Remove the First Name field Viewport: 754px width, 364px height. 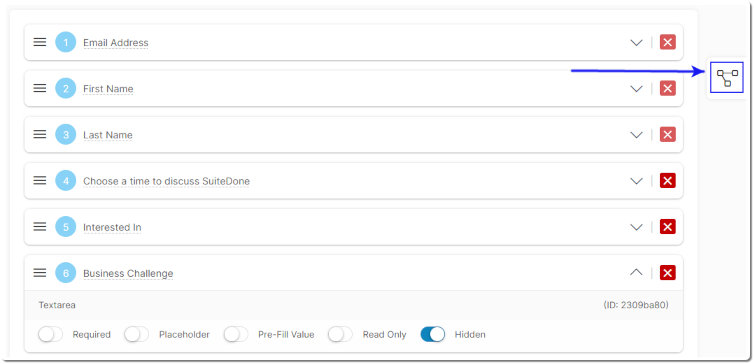[667, 88]
